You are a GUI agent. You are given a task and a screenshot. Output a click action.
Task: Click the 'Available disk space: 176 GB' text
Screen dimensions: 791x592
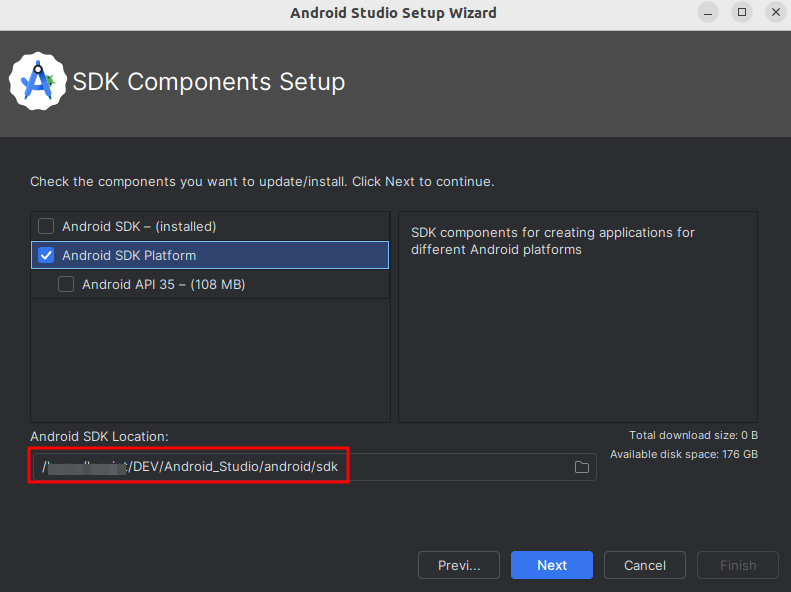pos(684,454)
